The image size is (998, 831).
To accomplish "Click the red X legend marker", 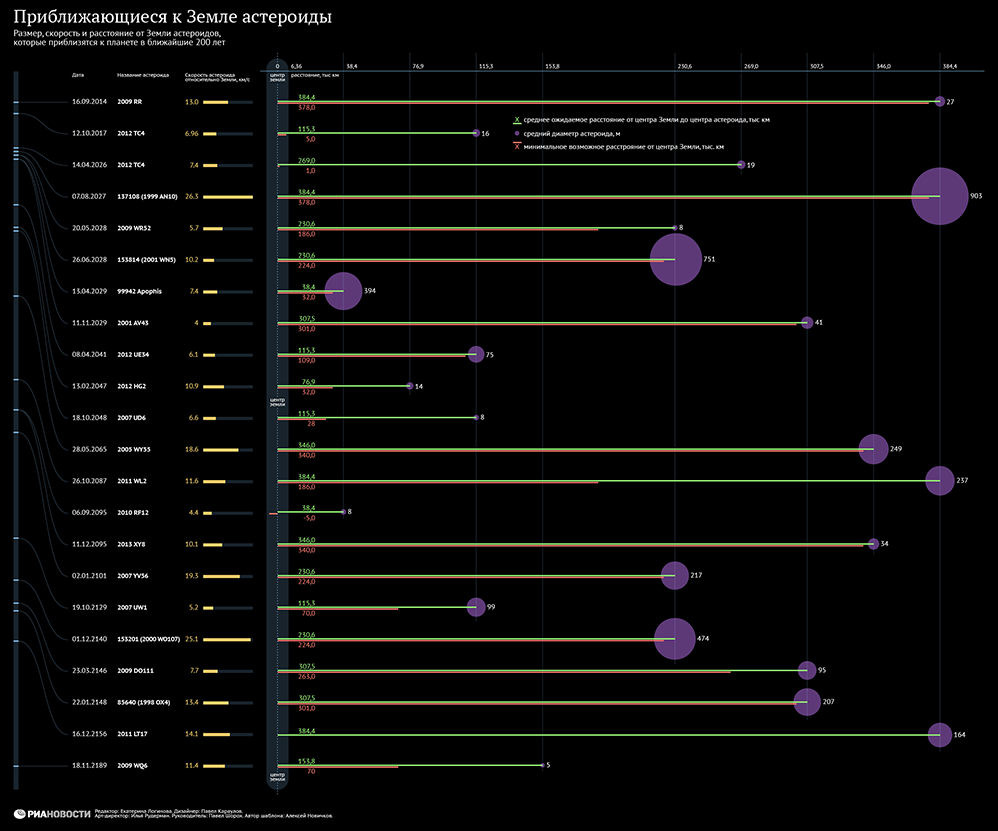I will point(517,146).
